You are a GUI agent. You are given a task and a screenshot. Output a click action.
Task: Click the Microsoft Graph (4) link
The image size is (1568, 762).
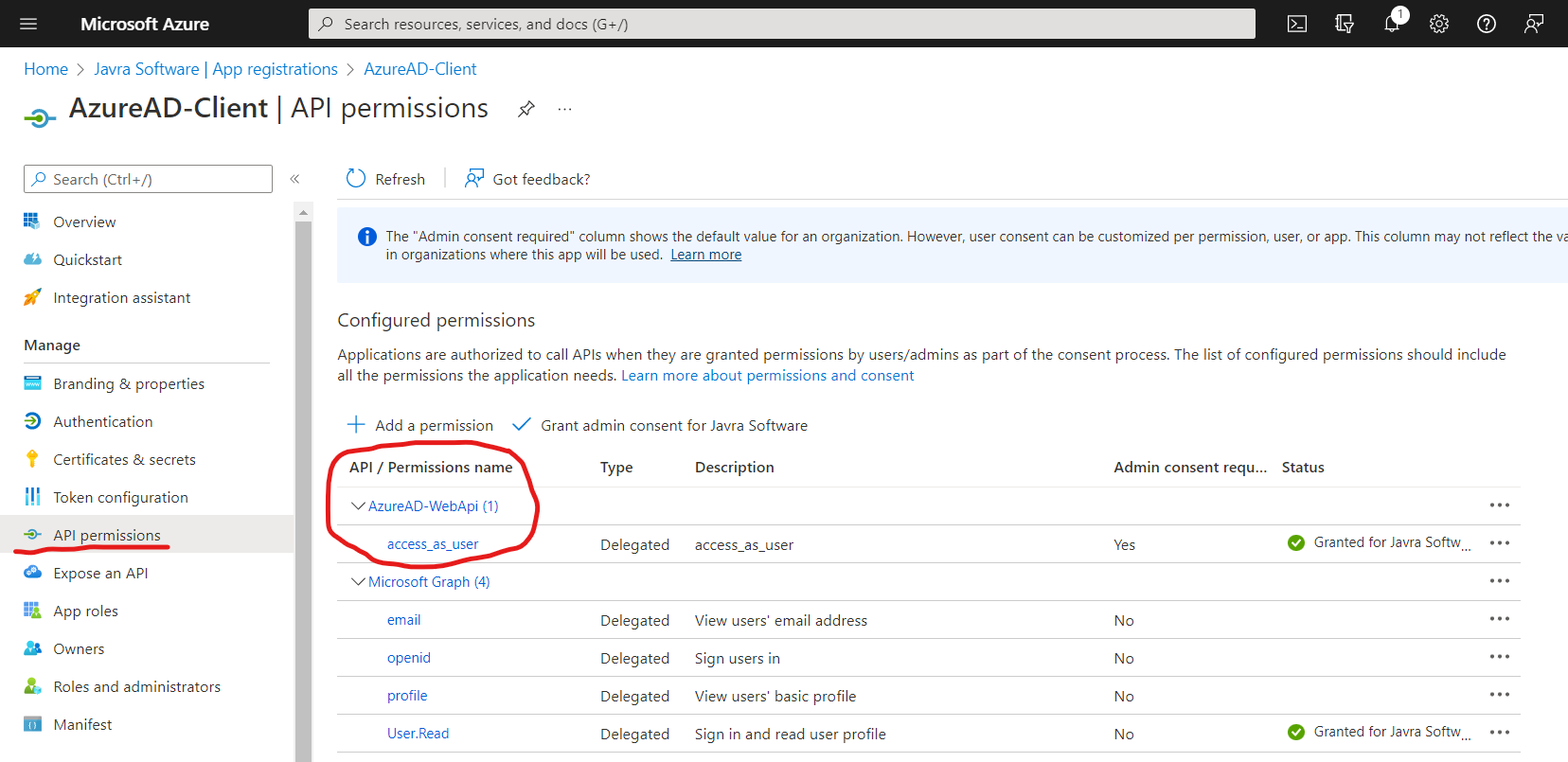pyautogui.click(x=429, y=582)
